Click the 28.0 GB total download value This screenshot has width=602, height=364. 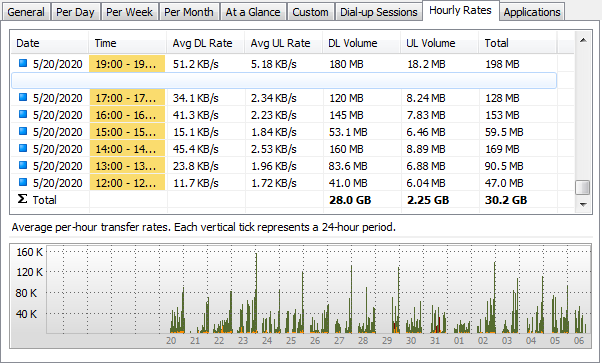[x=350, y=200]
